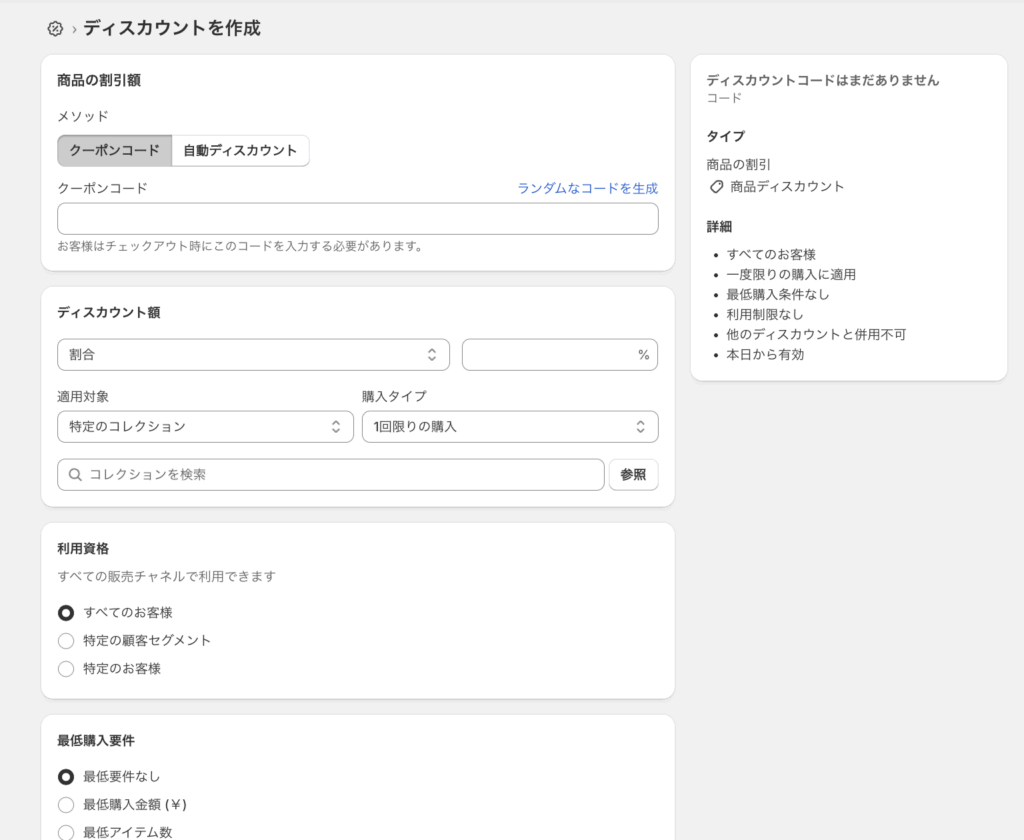
Task: Click the クーポンコード text input field
Action: [357, 219]
